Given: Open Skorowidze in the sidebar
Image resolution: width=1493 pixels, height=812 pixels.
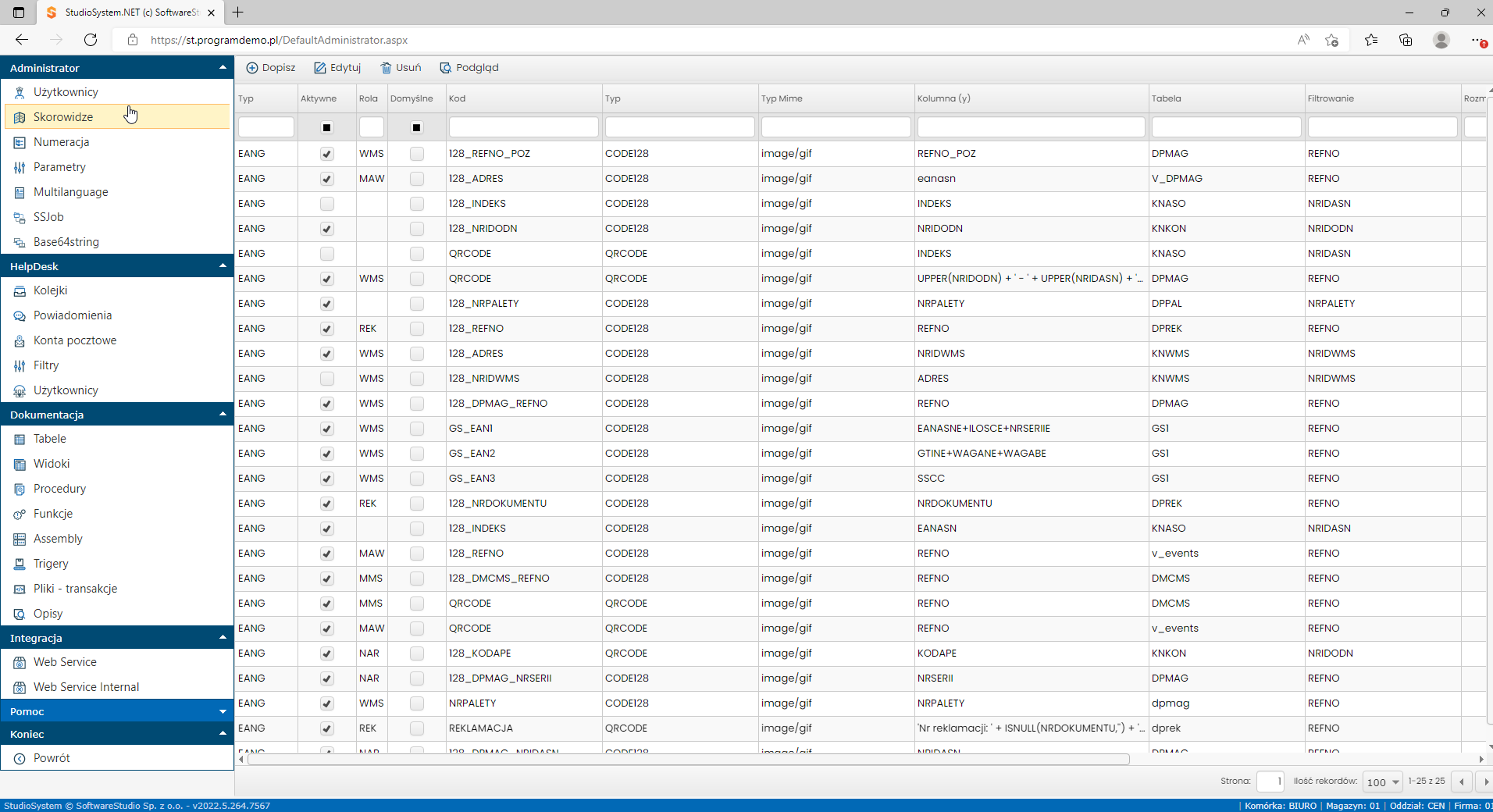Looking at the screenshot, I should 117,117.
